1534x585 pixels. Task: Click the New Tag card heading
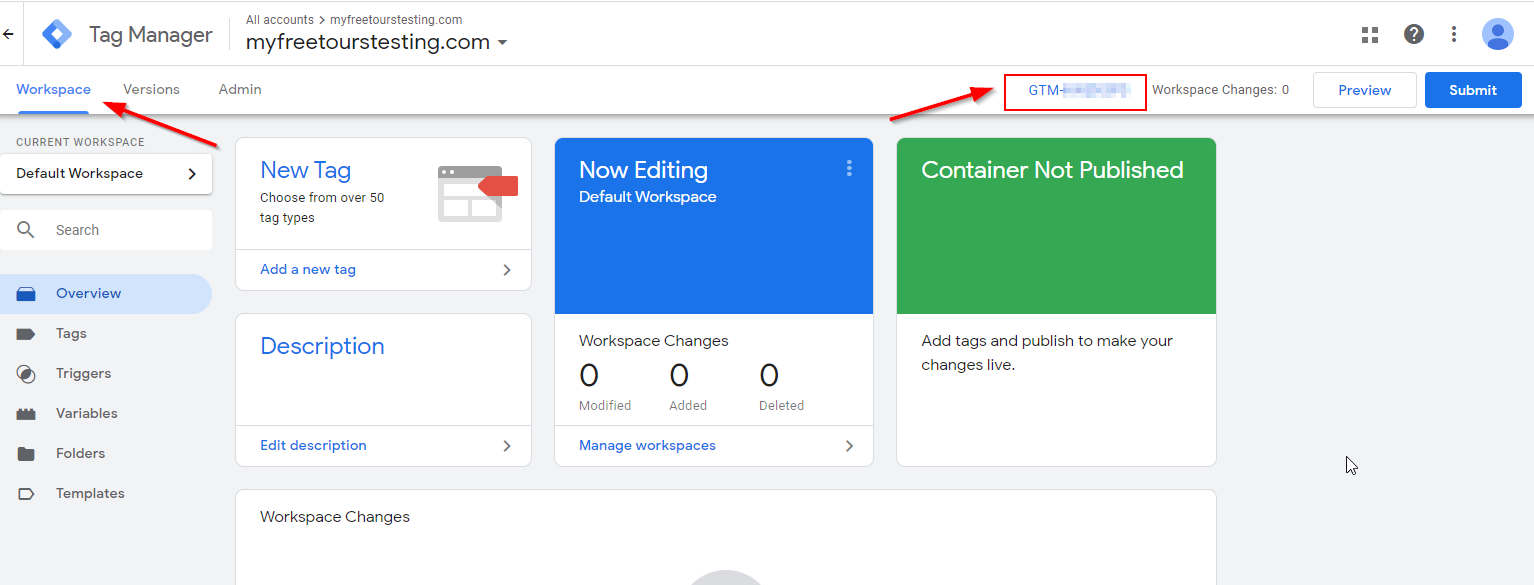pyautogui.click(x=305, y=170)
